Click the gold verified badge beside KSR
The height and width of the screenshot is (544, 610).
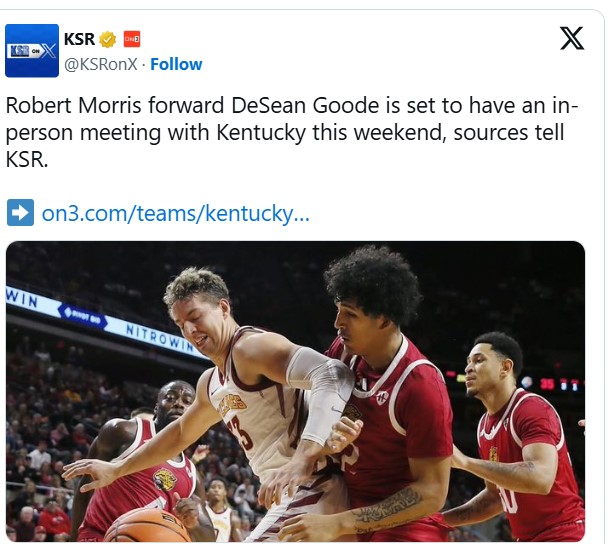(108, 39)
